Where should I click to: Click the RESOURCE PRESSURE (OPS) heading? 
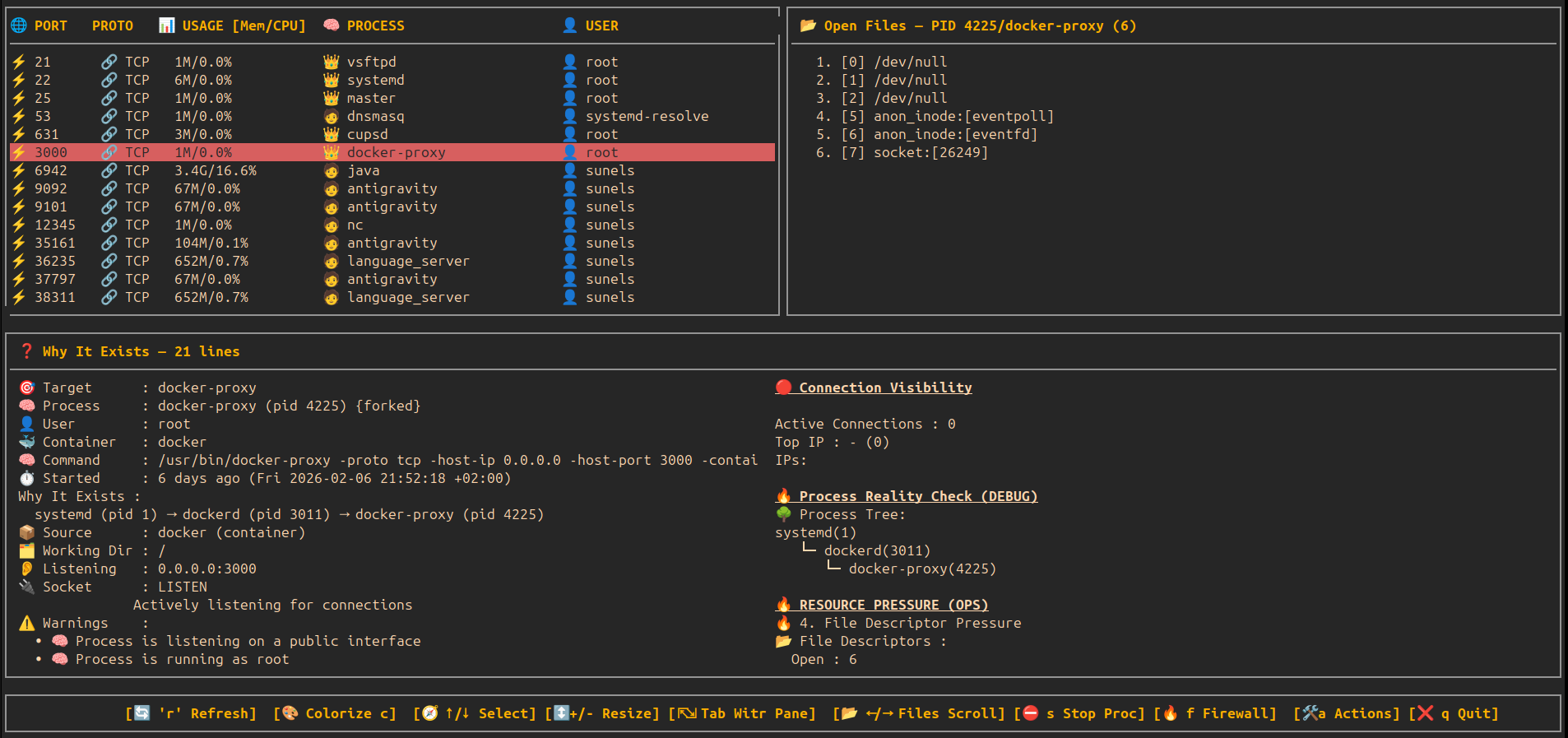[x=893, y=605]
